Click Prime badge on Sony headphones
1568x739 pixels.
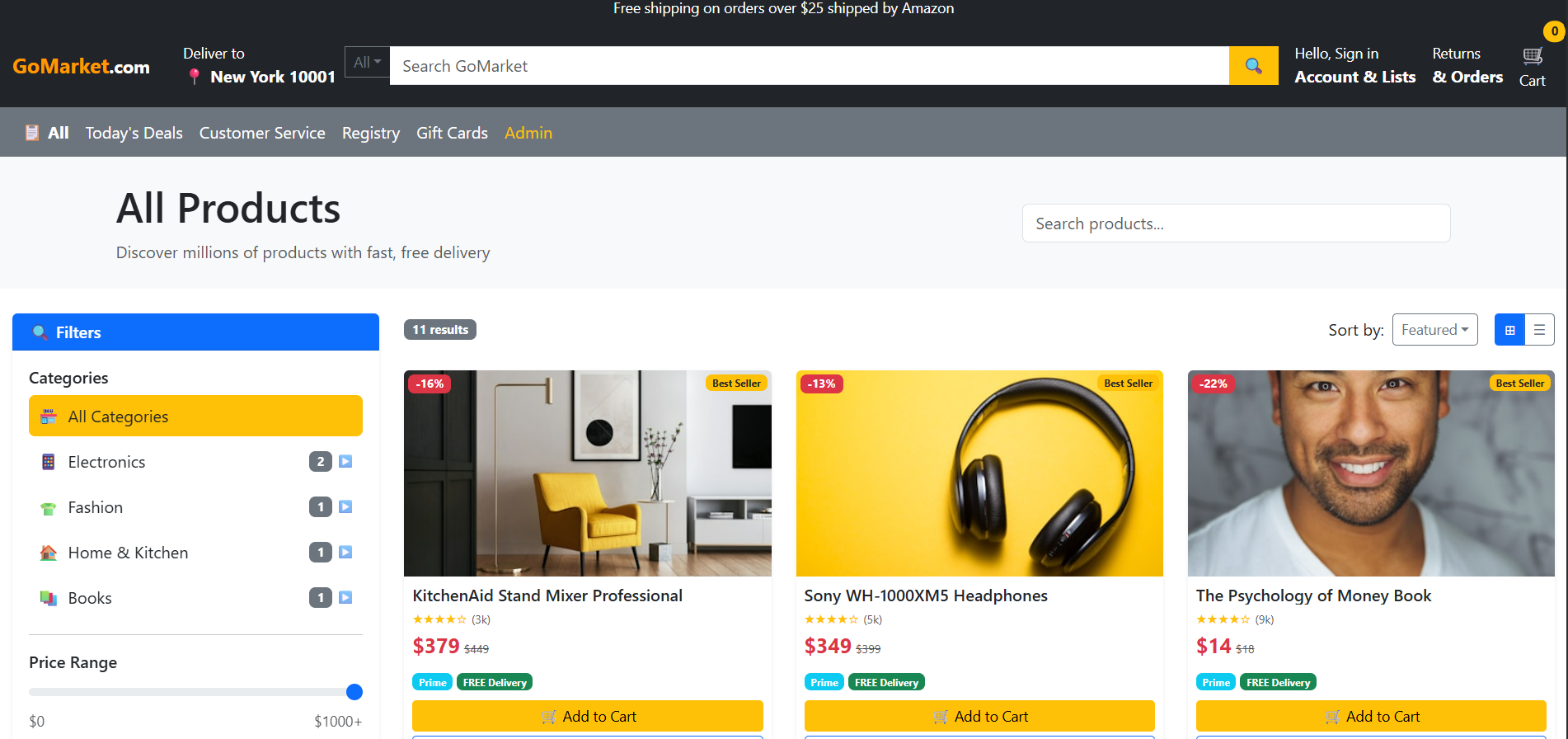(x=824, y=682)
